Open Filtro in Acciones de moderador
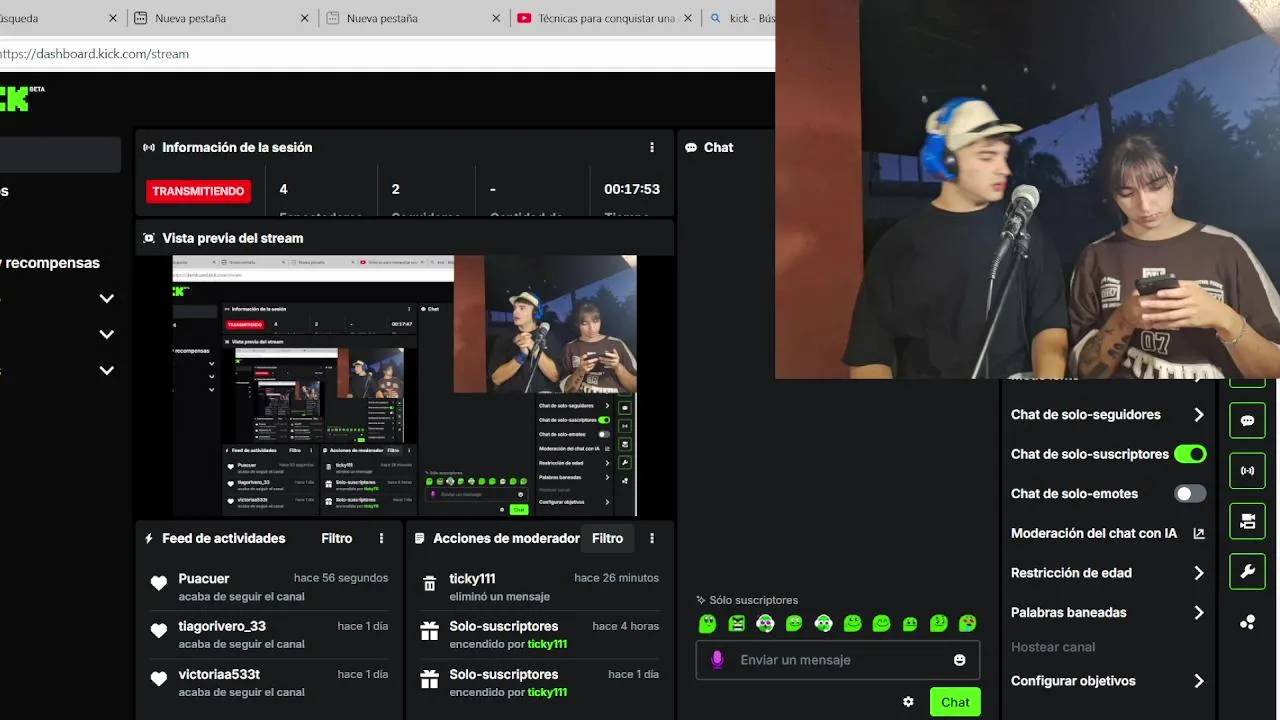The image size is (1280, 720). (x=607, y=538)
